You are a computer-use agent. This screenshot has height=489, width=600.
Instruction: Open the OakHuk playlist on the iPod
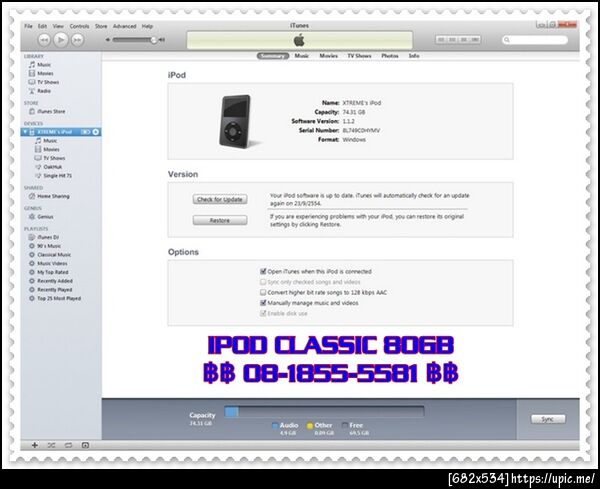coord(48,167)
